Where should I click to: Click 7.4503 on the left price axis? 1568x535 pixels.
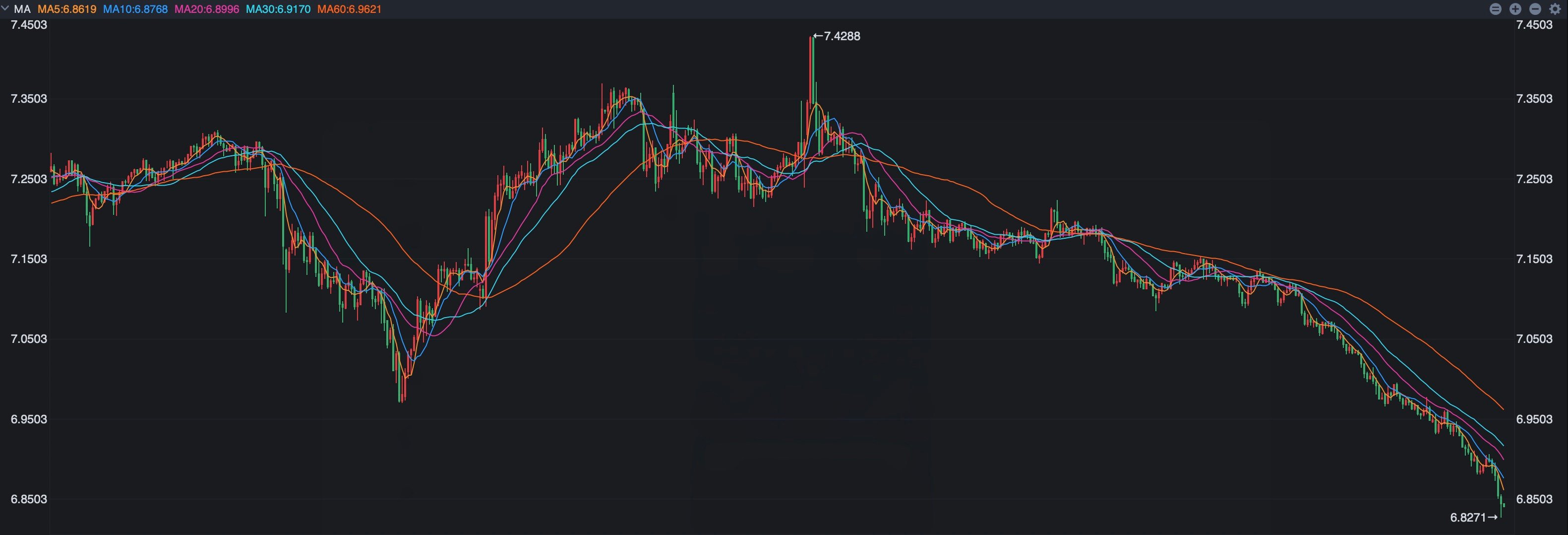point(29,25)
